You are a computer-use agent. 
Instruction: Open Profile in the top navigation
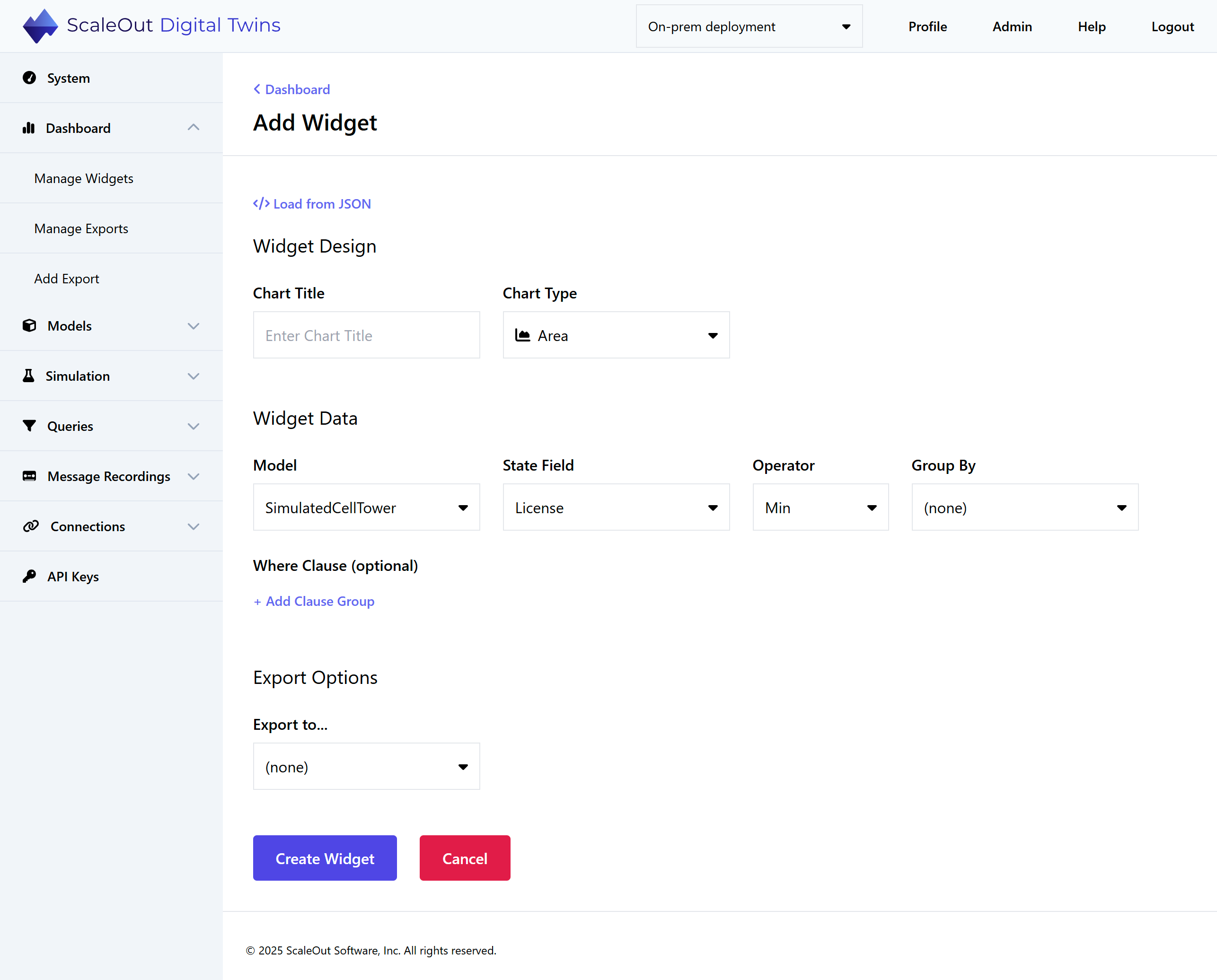(927, 26)
